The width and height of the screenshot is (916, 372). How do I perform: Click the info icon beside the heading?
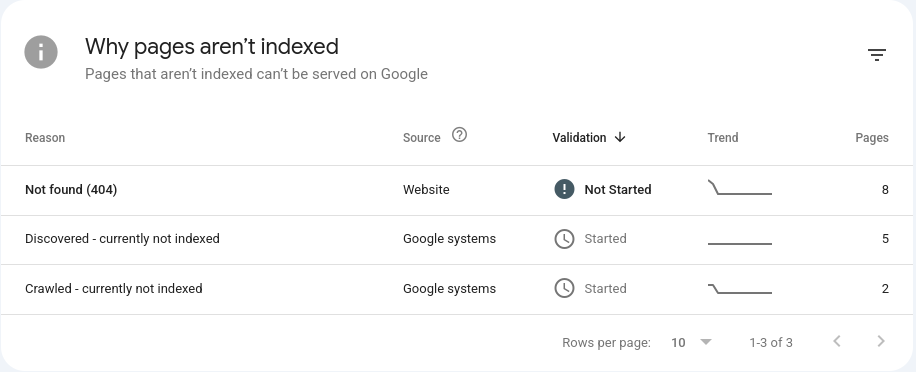(41, 52)
